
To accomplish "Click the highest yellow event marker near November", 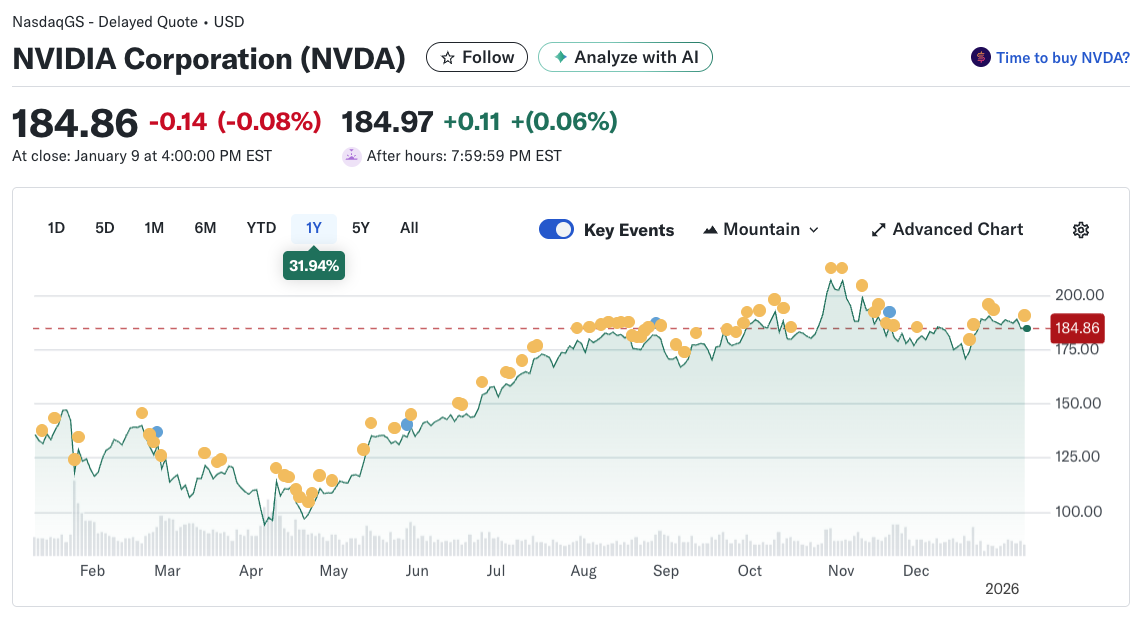I will (x=832, y=267).
